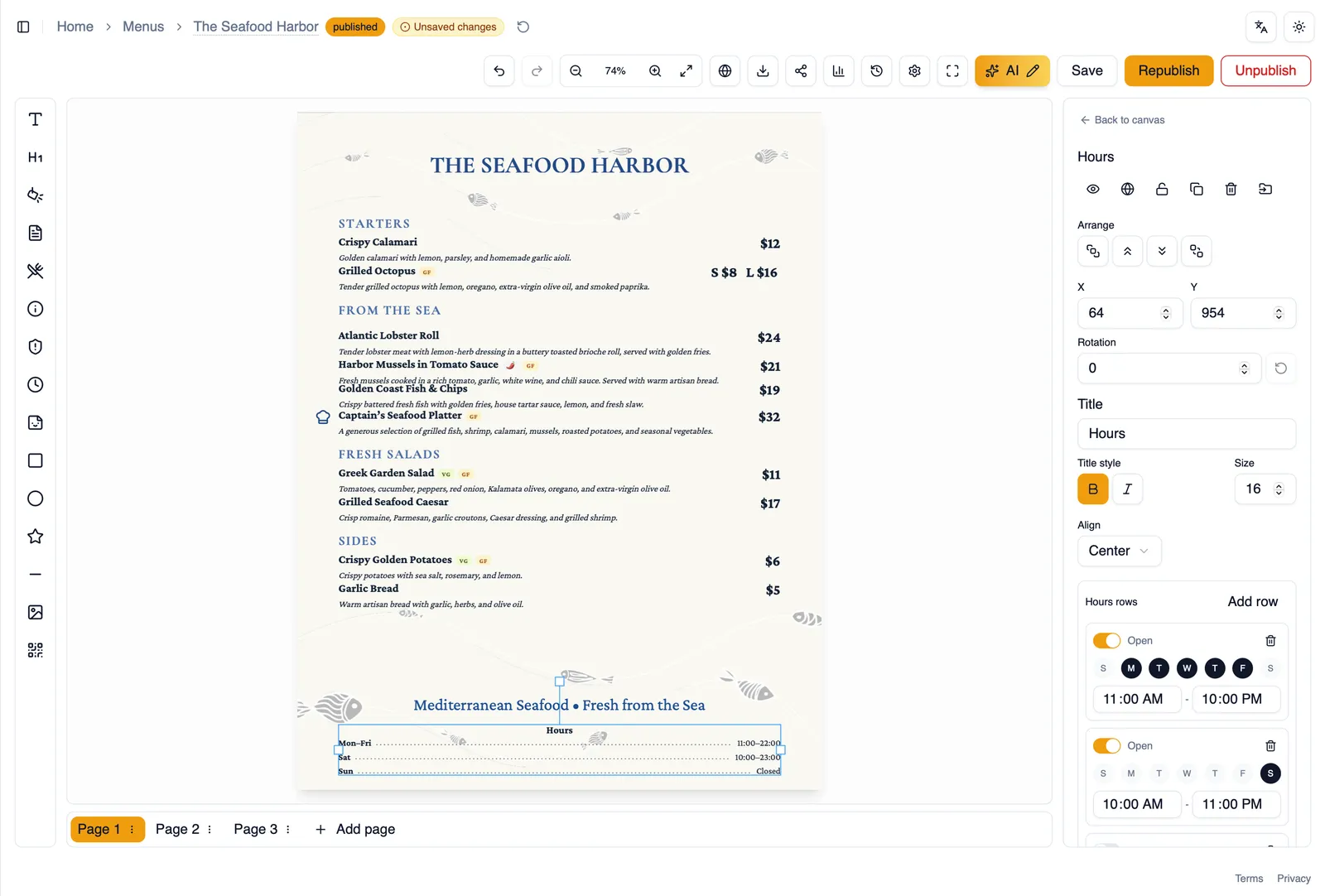Click Add row for hours
This screenshot has height=896, width=1325.
pos(1252,602)
